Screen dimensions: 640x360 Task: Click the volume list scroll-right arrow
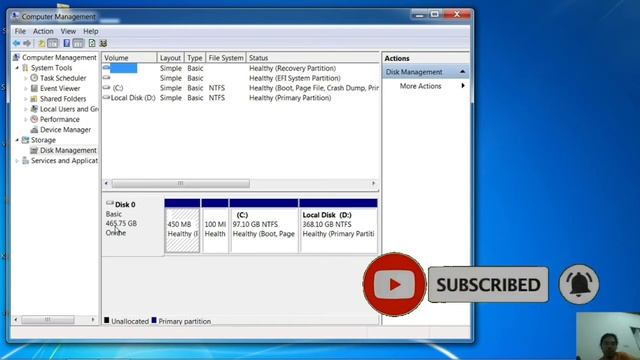pyautogui.click(x=373, y=184)
